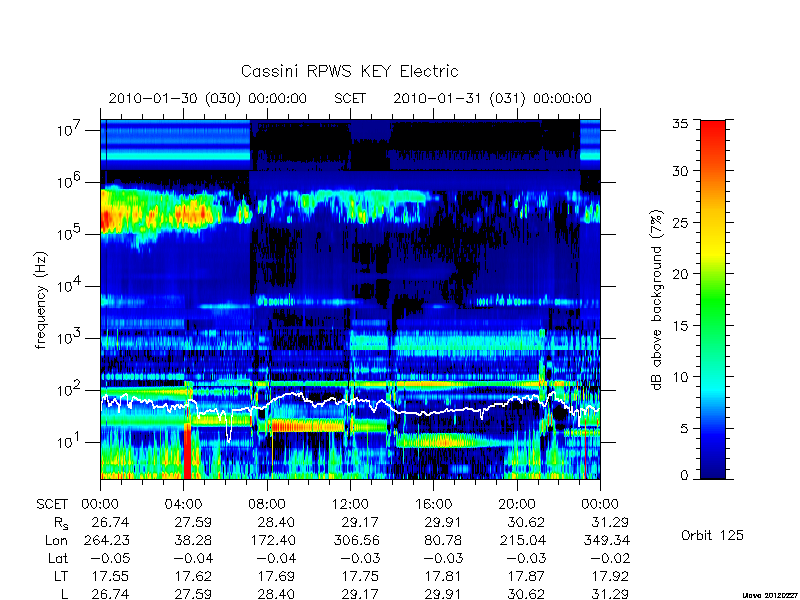The width and height of the screenshot is (800, 600).
Task: Click the SCET time label 12:00
Action: (x=350, y=505)
